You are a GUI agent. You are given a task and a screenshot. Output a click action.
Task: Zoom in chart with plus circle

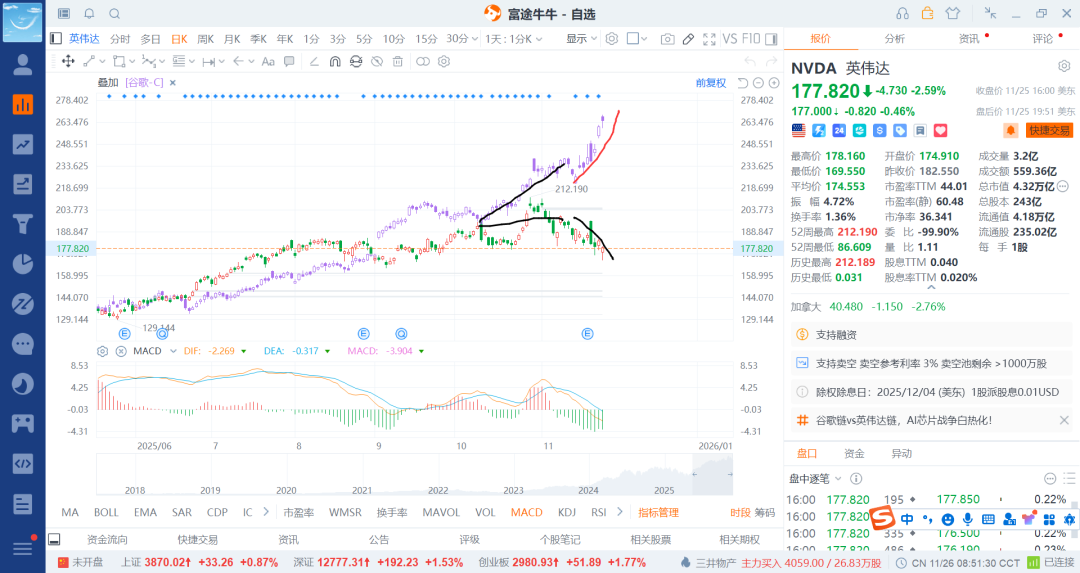point(774,83)
